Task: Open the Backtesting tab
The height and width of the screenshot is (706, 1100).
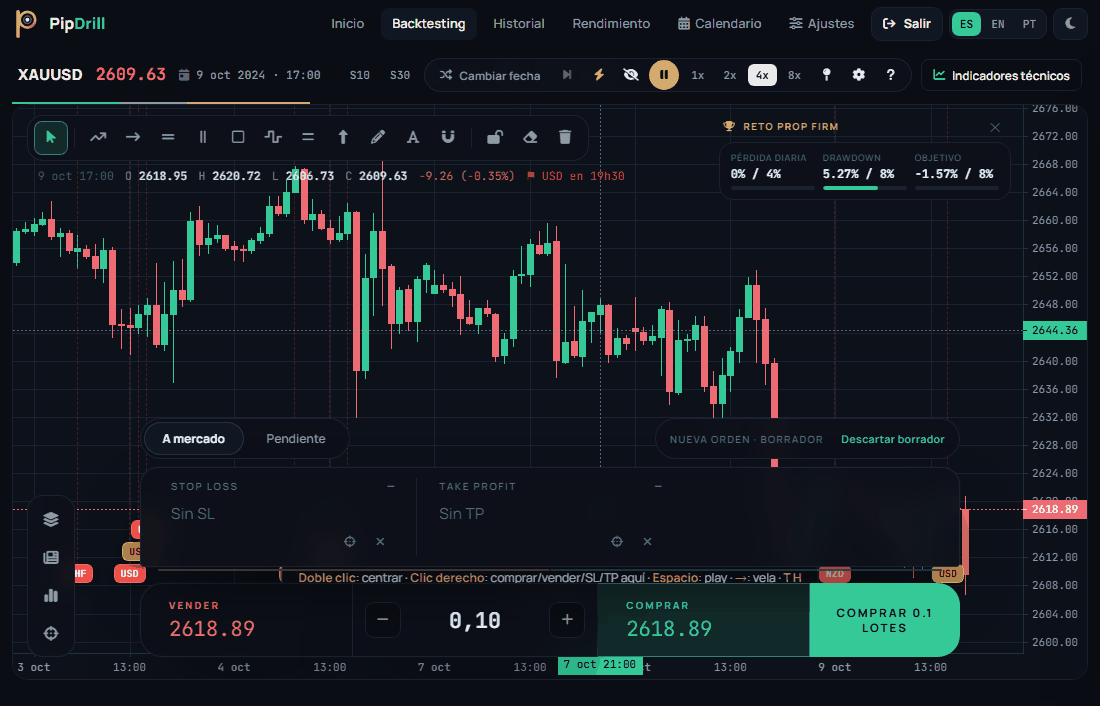Action: pos(429,24)
